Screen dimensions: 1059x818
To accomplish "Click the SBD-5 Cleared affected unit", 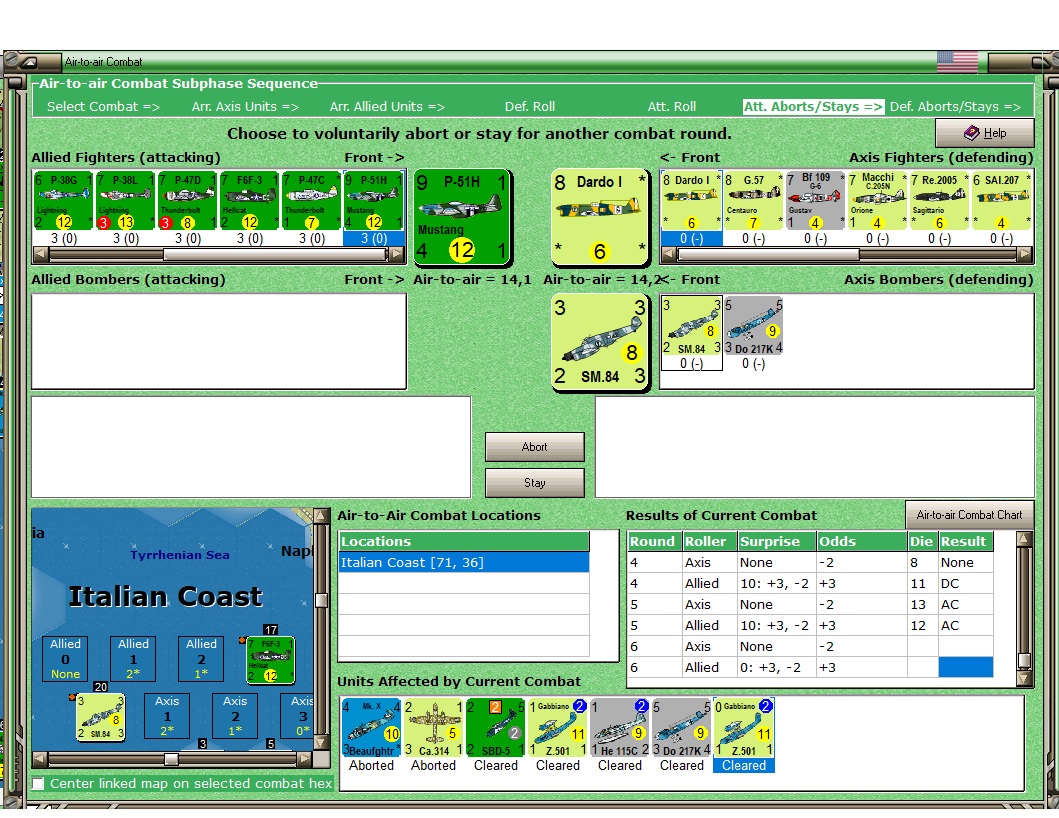I will (496, 728).
